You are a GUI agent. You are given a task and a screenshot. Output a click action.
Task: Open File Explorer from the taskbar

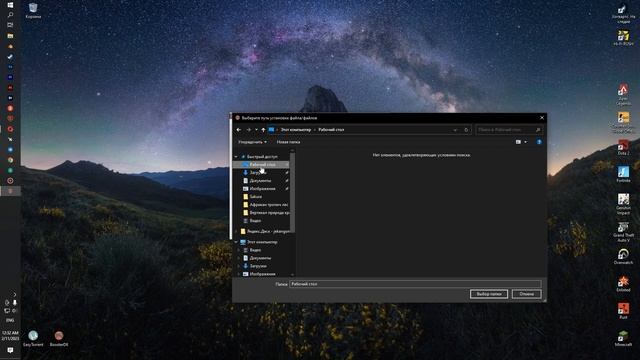coord(10,36)
